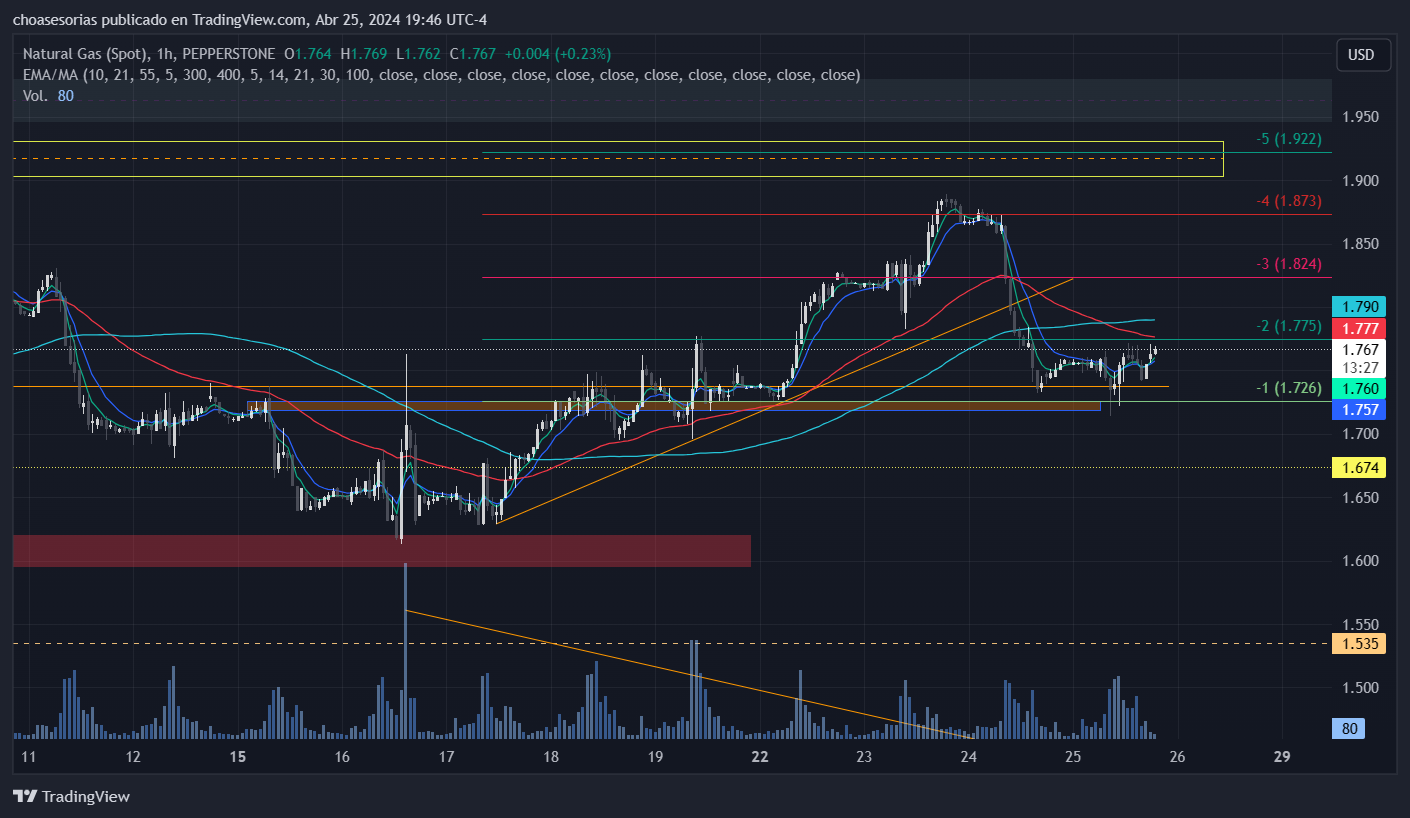The width and height of the screenshot is (1410, 818).
Task: Open the USD currency selector
Action: click(x=1361, y=55)
